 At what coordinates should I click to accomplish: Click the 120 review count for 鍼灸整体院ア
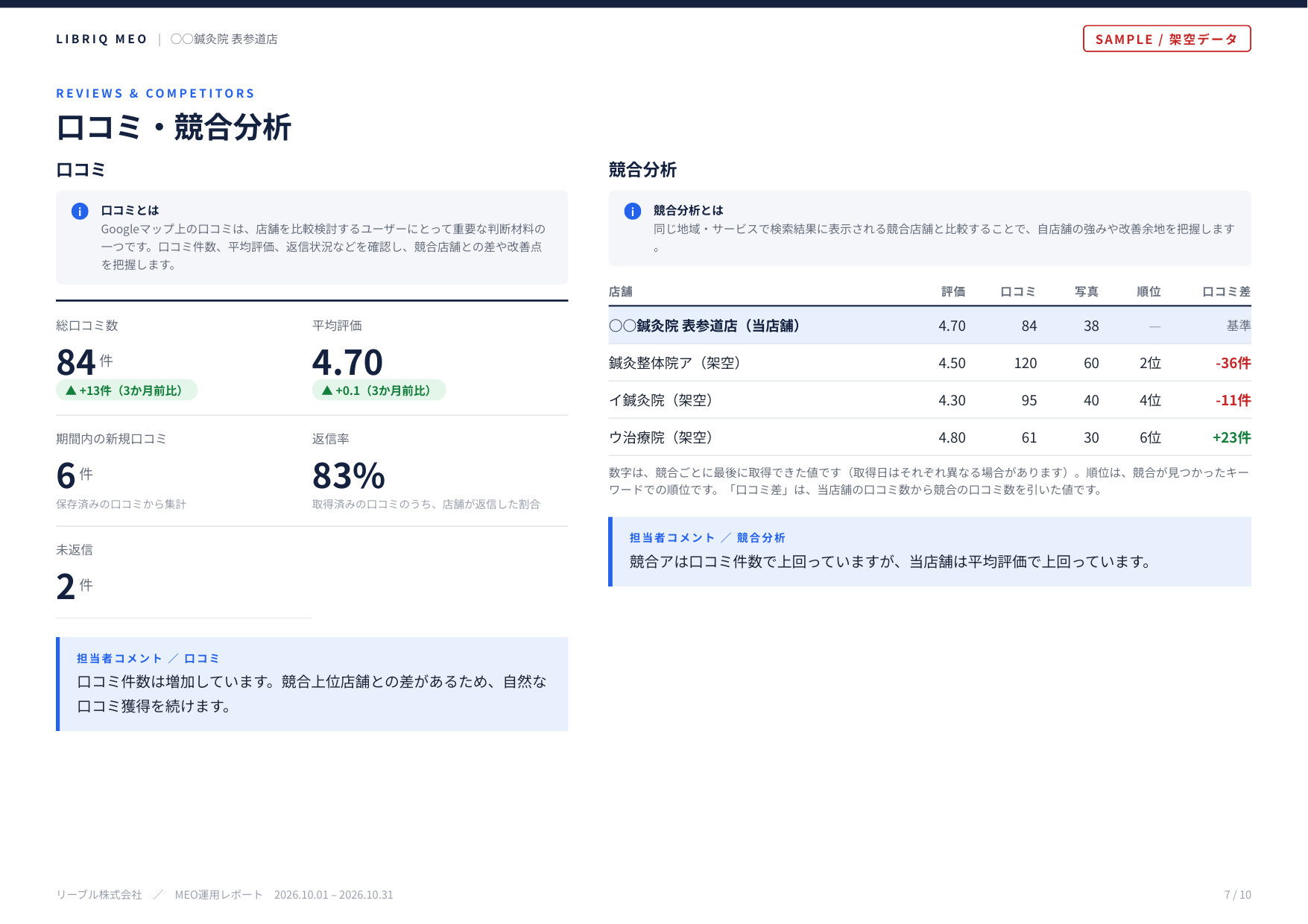click(x=1026, y=363)
